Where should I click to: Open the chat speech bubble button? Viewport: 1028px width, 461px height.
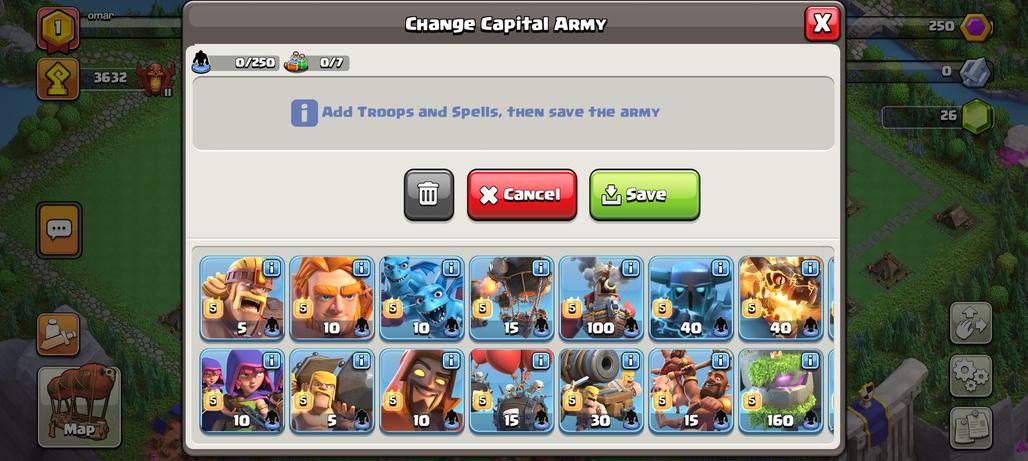click(59, 230)
